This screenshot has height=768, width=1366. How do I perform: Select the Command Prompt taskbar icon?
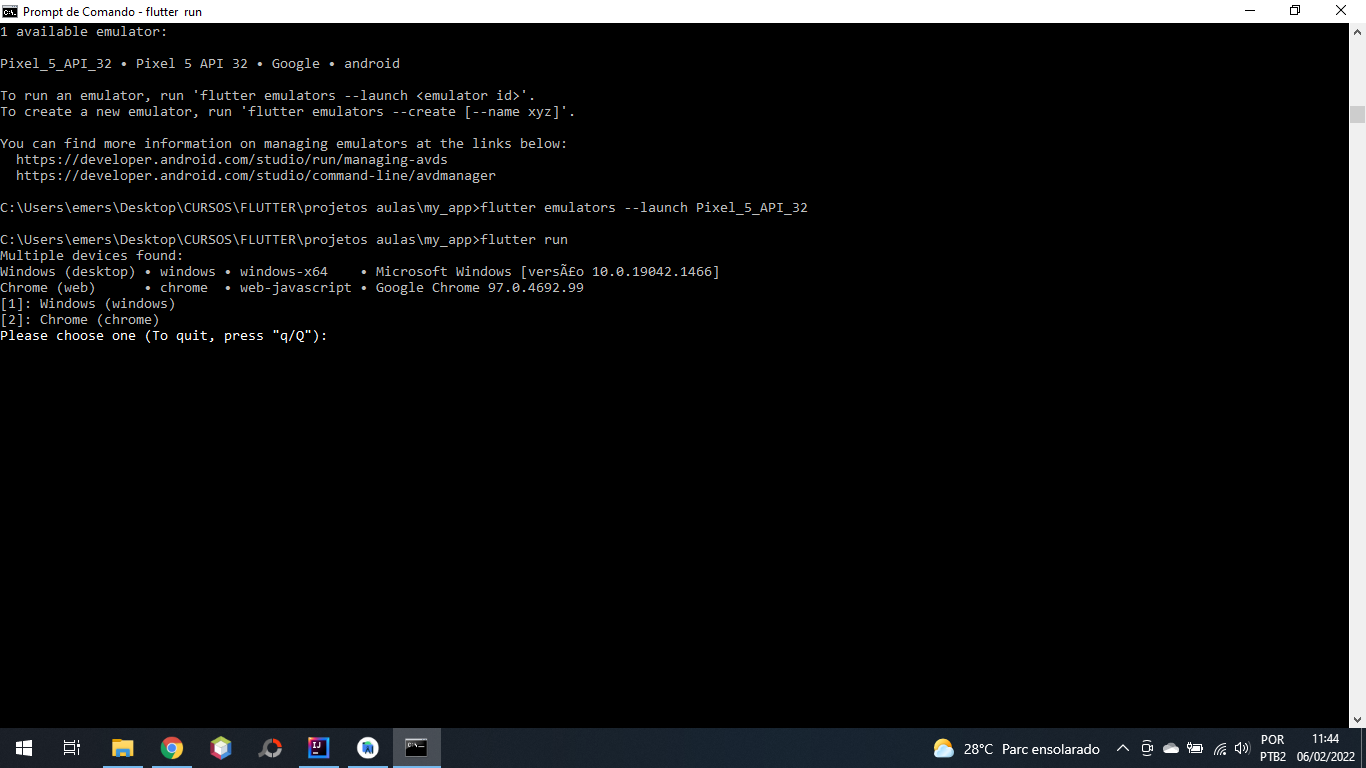[x=416, y=748]
